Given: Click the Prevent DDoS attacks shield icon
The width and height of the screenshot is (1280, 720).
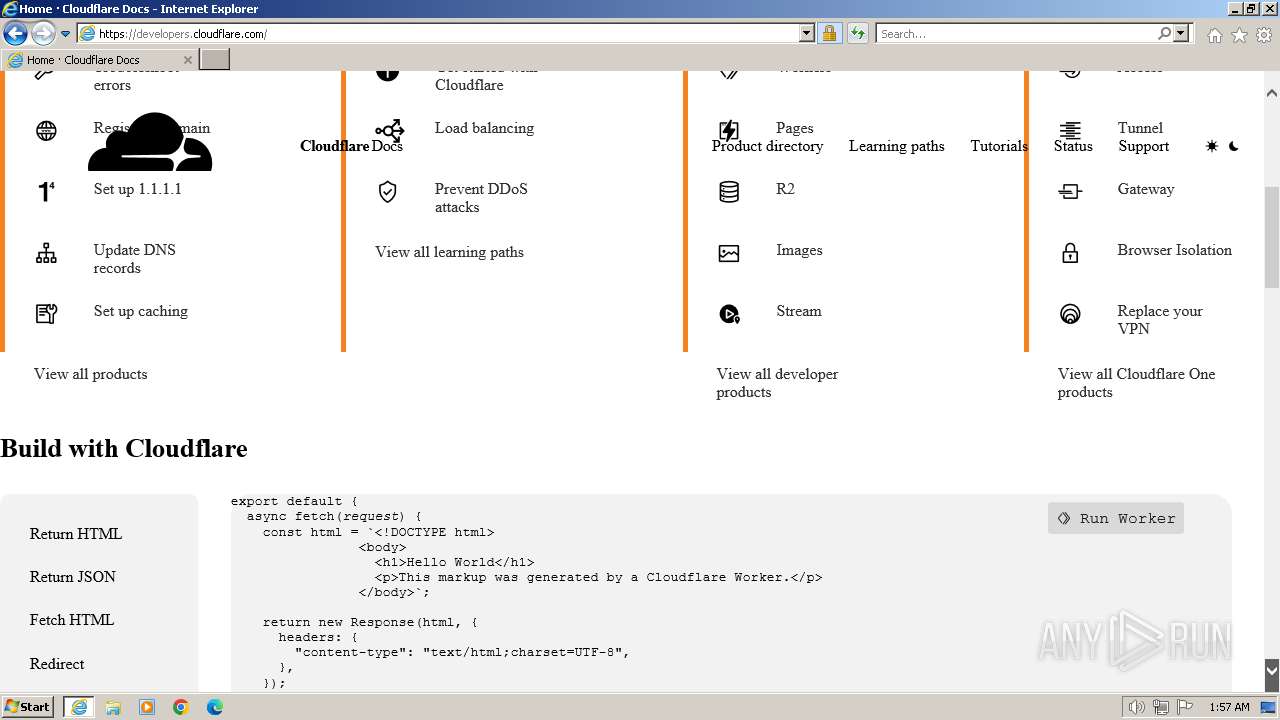Looking at the screenshot, I should tap(388, 192).
